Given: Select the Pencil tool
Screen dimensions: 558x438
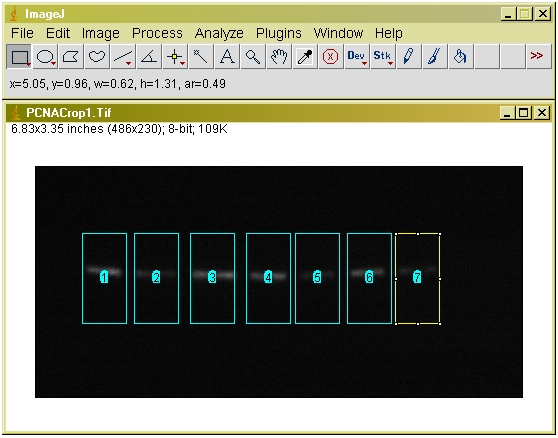Looking at the screenshot, I should click(x=409, y=57).
